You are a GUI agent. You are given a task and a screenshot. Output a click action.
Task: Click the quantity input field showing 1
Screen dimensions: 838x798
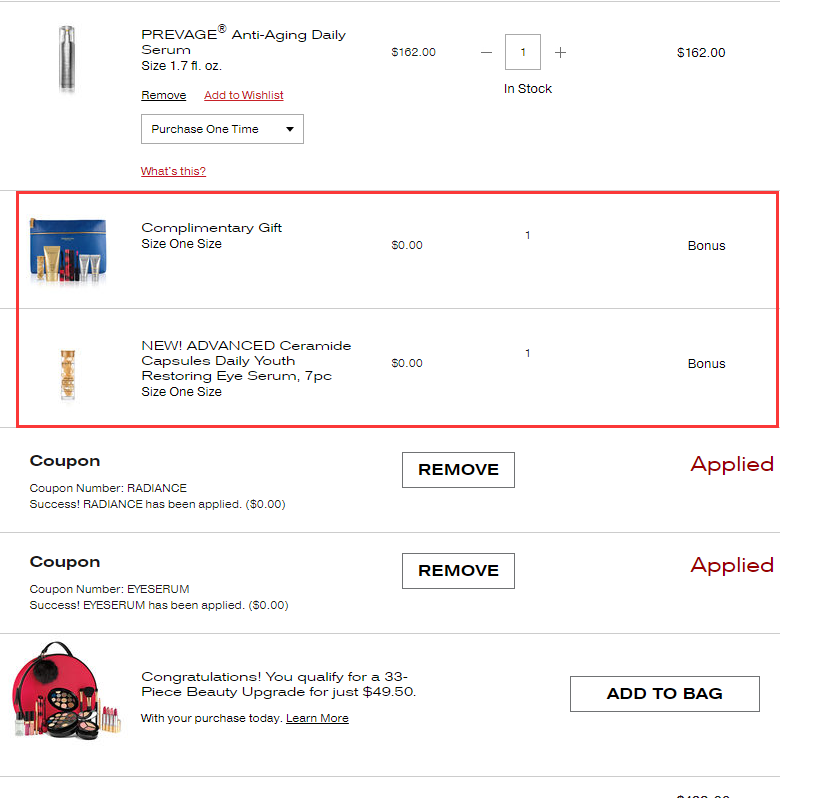[x=523, y=52]
